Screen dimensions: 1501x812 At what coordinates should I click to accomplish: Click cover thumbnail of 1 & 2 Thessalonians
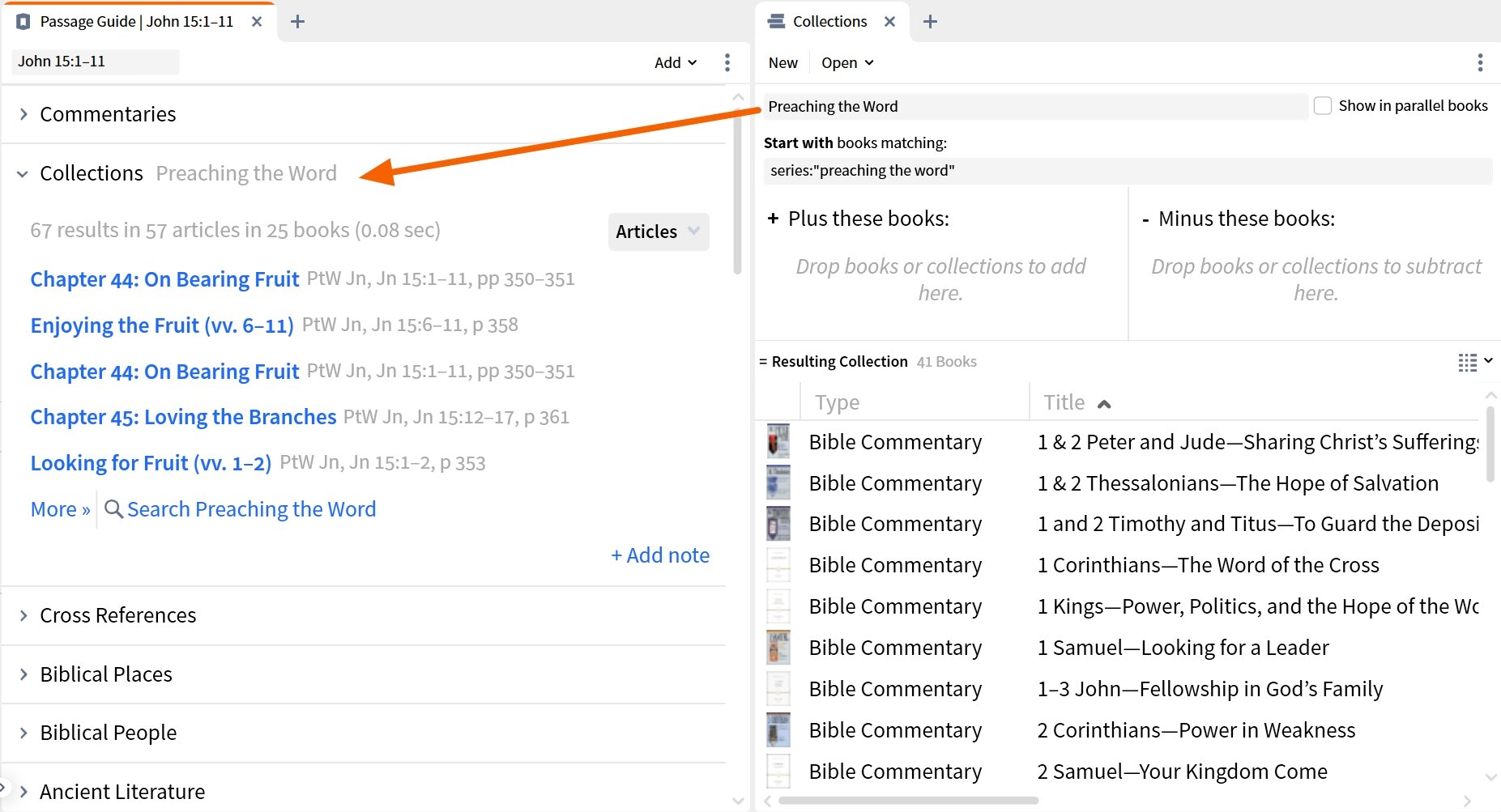point(778,483)
